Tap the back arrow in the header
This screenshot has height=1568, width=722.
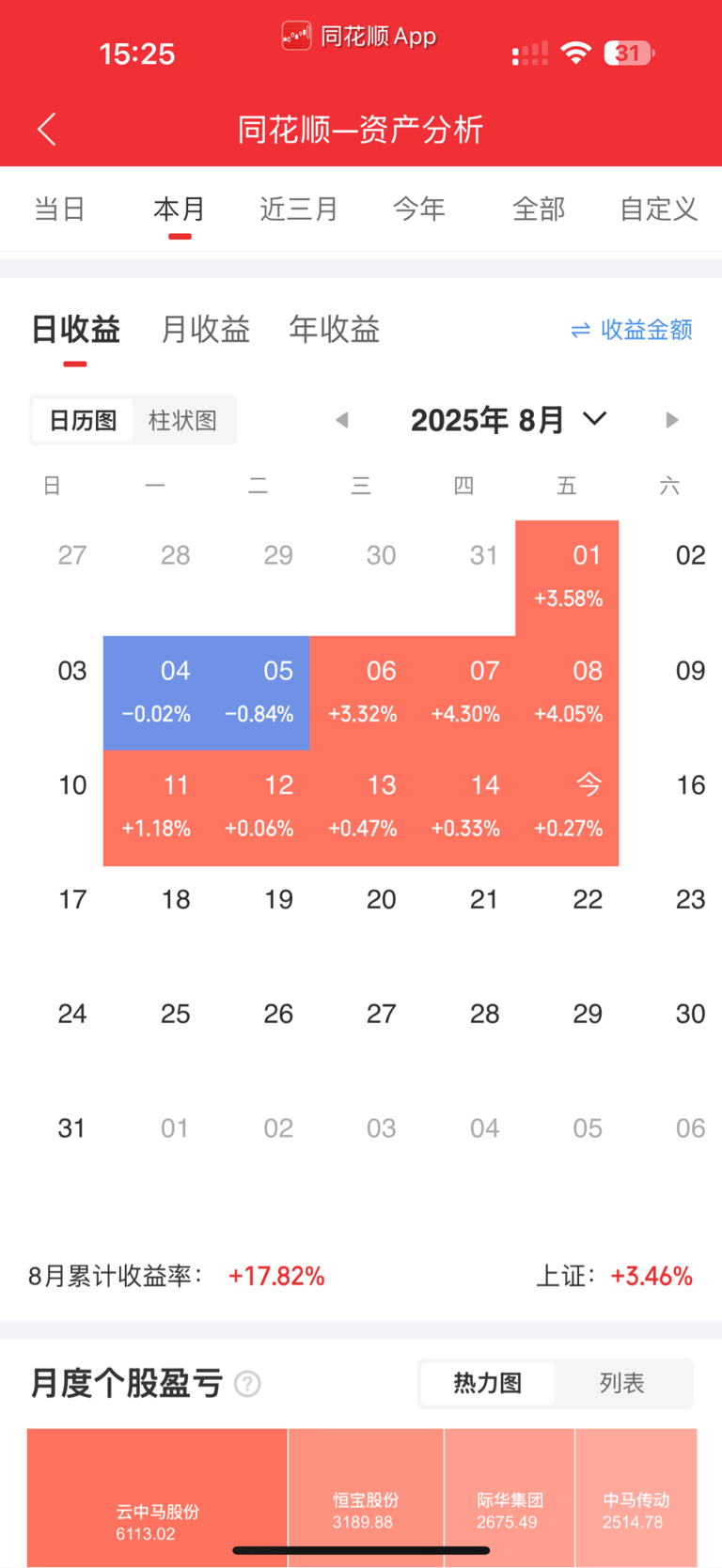pos(47,129)
